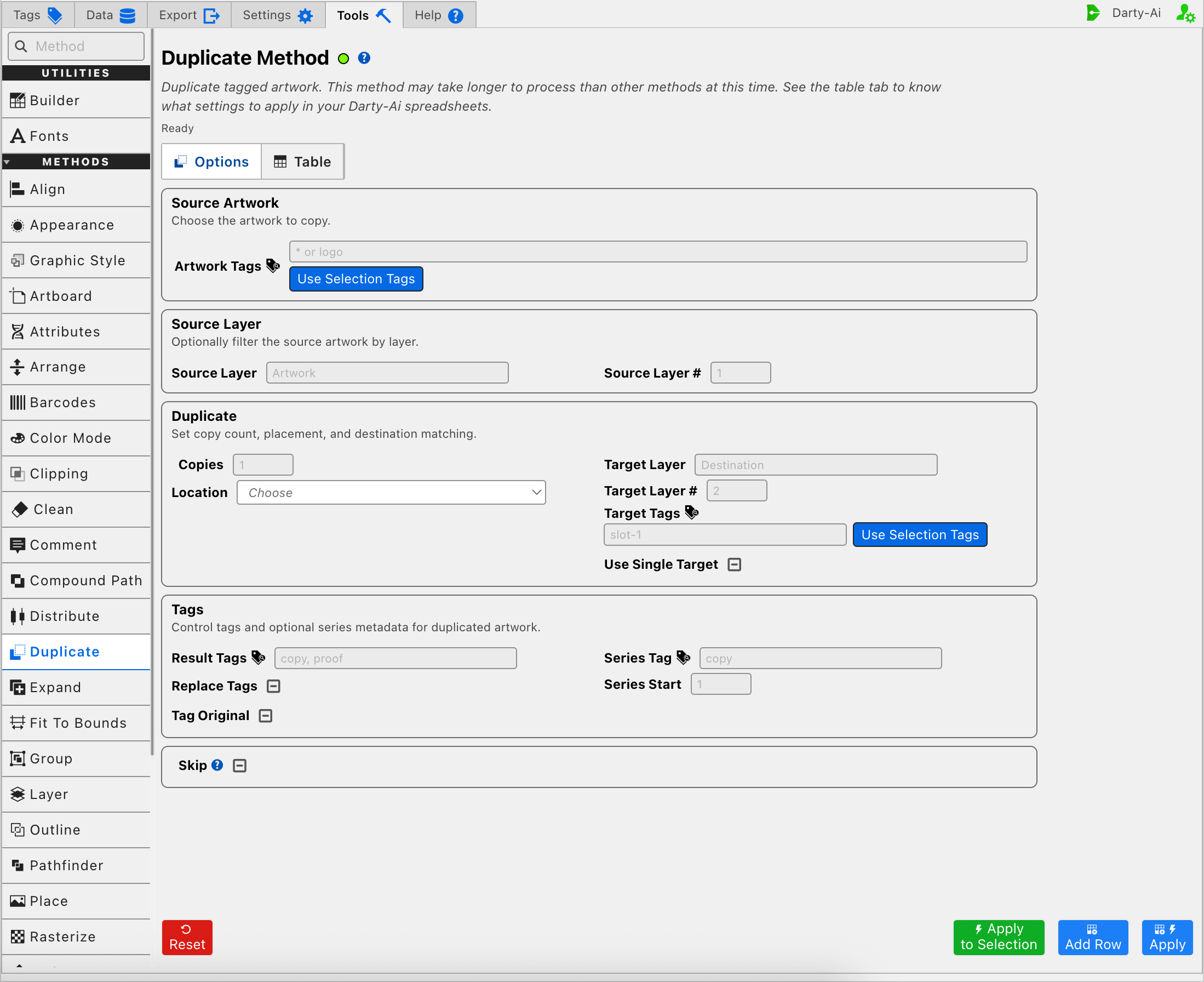Select the Expand method

tap(76, 688)
